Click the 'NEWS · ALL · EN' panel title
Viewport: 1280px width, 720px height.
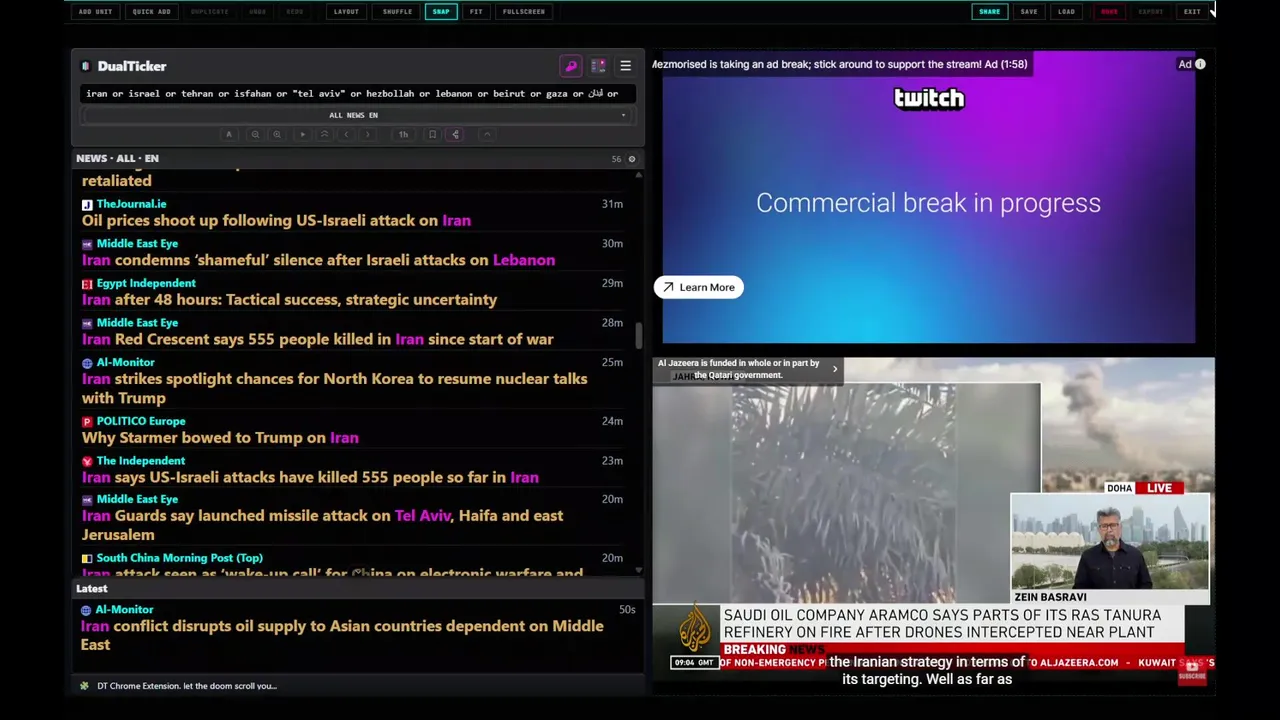pos(117,158)
